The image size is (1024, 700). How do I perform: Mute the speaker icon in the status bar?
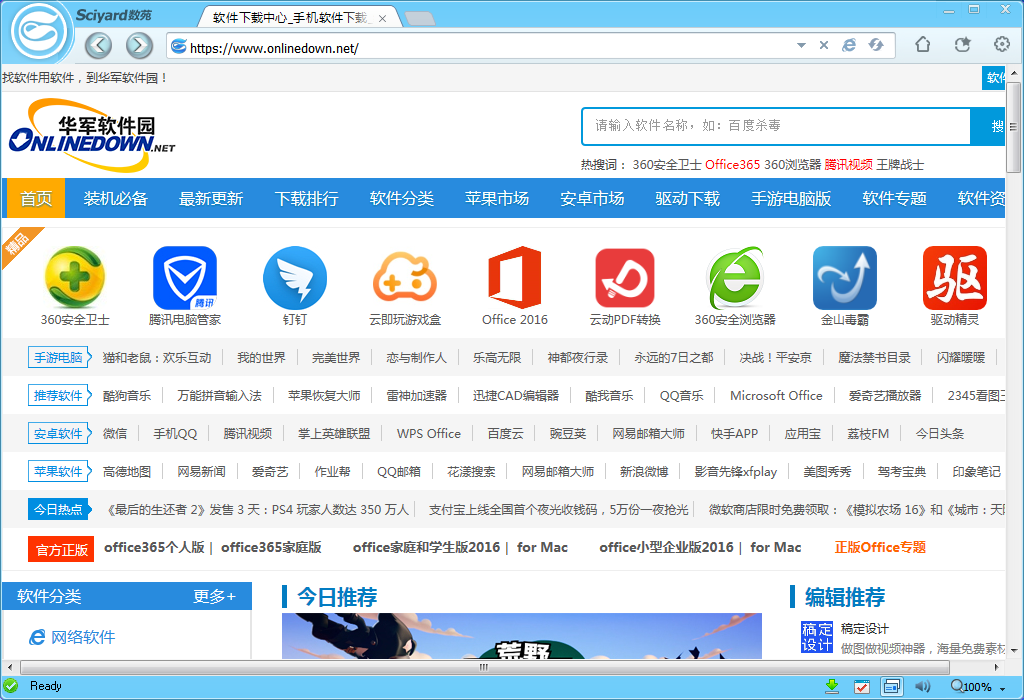(922, 686)
